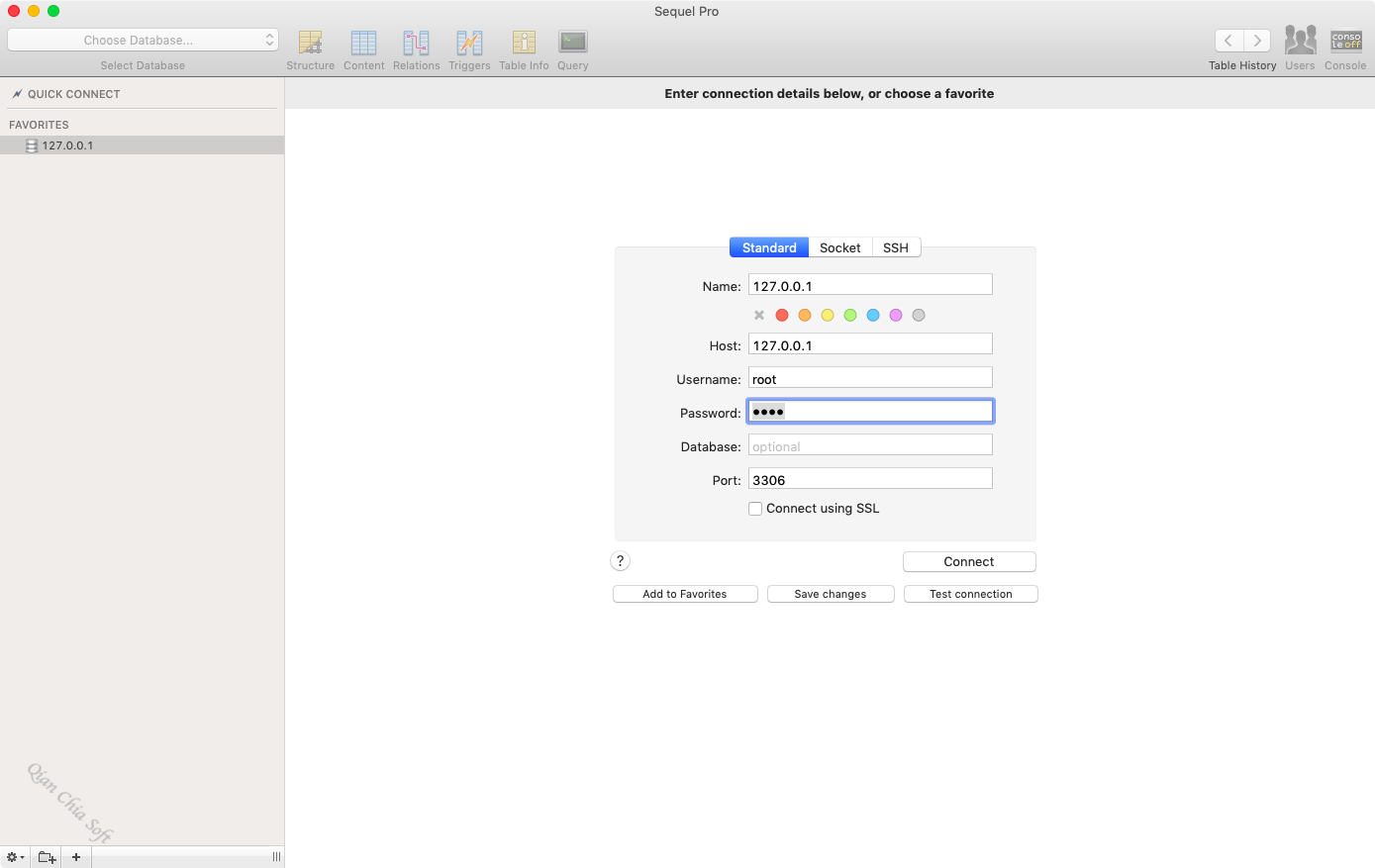
Task: Enable Connect using SSL checkbox
Action: point(755,509)
